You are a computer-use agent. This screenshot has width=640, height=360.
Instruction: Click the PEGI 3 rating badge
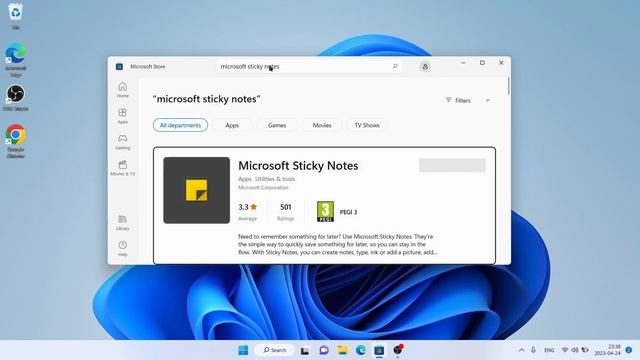click(x=325, y=211)
